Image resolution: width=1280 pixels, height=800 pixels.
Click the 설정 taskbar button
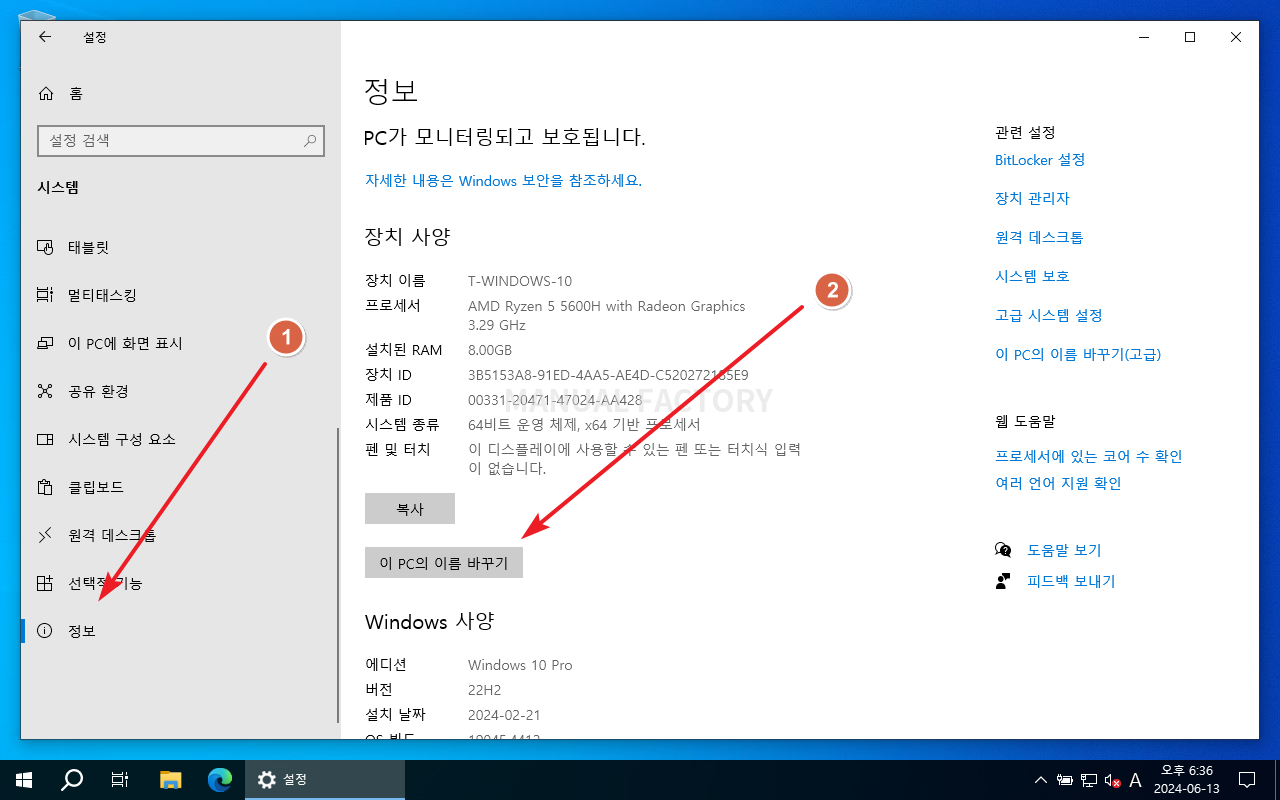coord(325,780)
